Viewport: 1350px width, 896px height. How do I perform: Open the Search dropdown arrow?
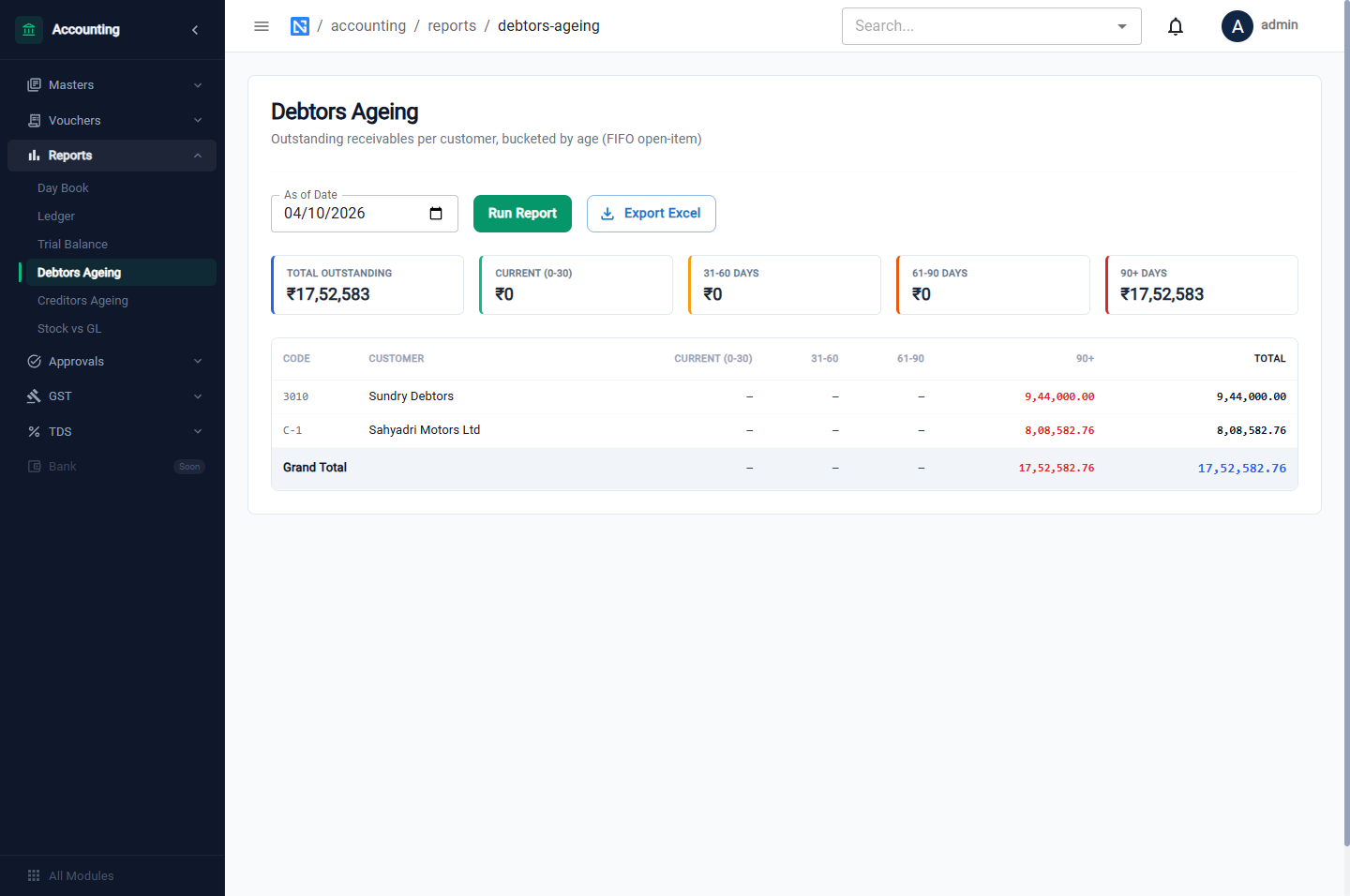tap(1122, 26)
